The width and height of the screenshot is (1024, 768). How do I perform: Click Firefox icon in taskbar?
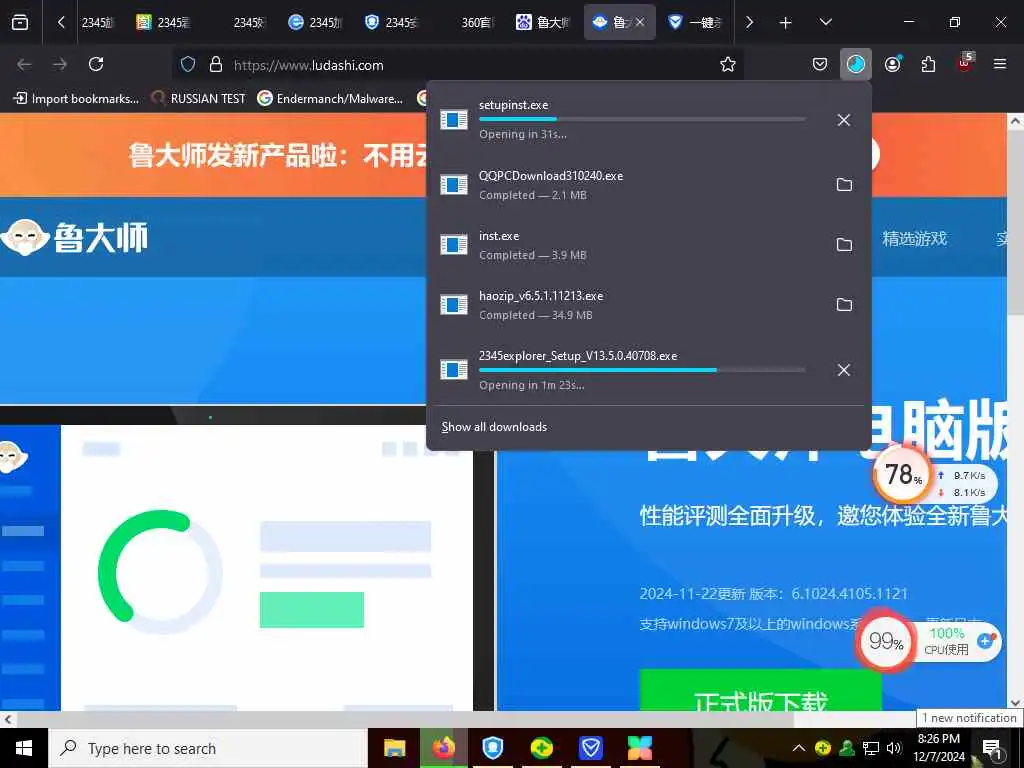(444, 748)
